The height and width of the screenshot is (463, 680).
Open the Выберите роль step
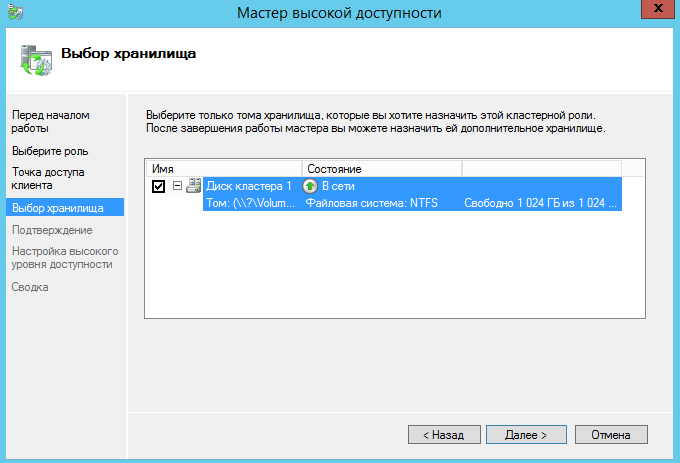(x=50, y=151)
